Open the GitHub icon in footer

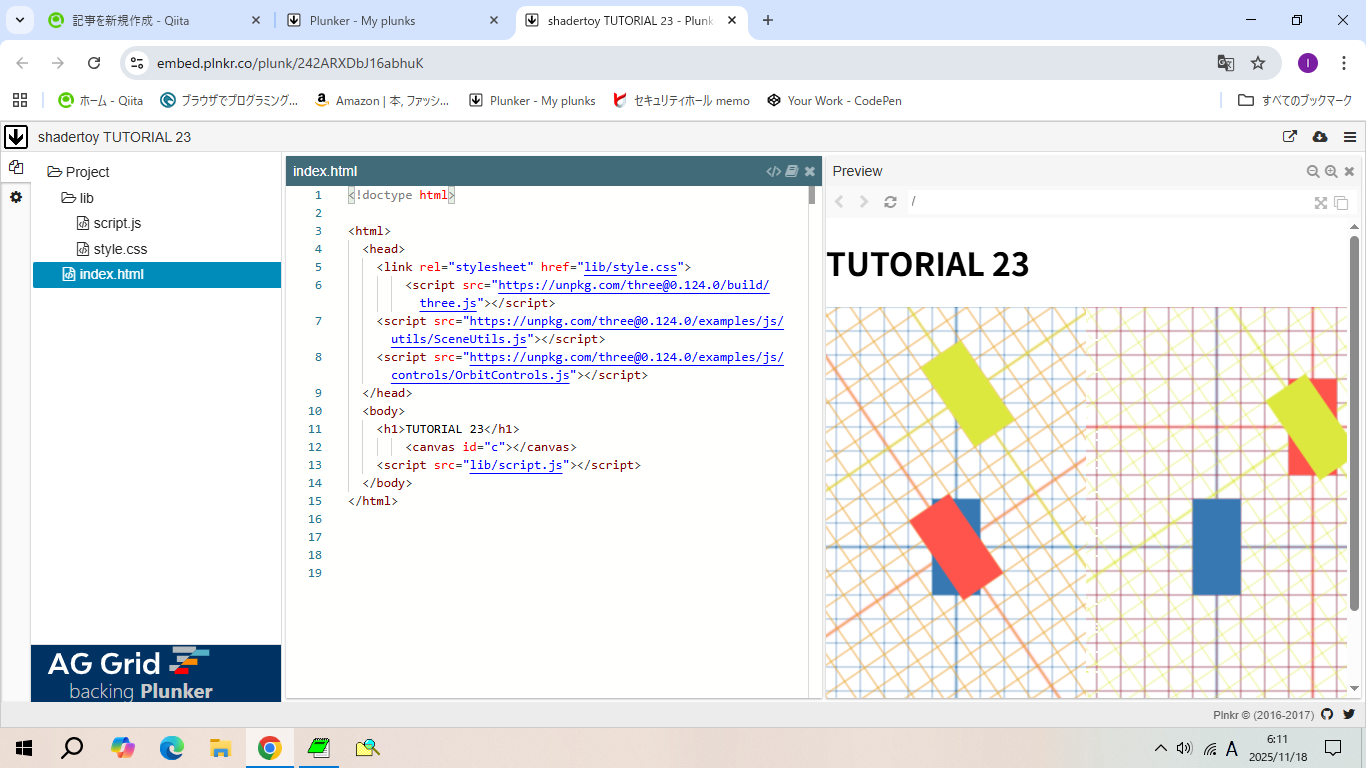click(x=1327, y=714)
